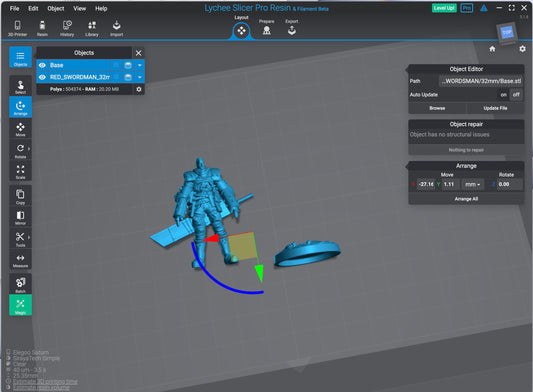
Task: Select the Base row in Objects list
Action: [90, 65]
